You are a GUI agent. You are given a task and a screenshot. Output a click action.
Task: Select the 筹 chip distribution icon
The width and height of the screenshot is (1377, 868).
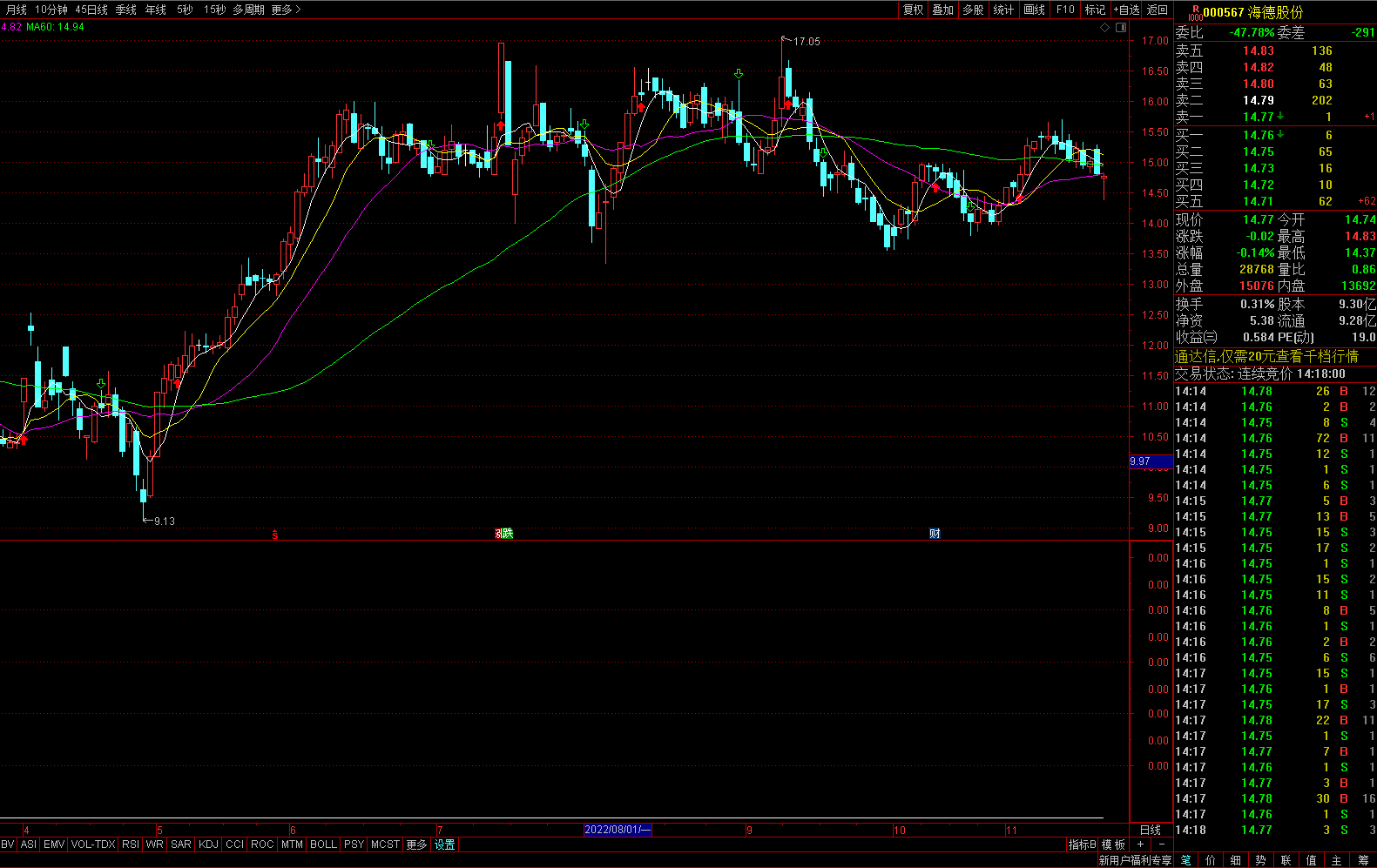tap(1363, 860)
